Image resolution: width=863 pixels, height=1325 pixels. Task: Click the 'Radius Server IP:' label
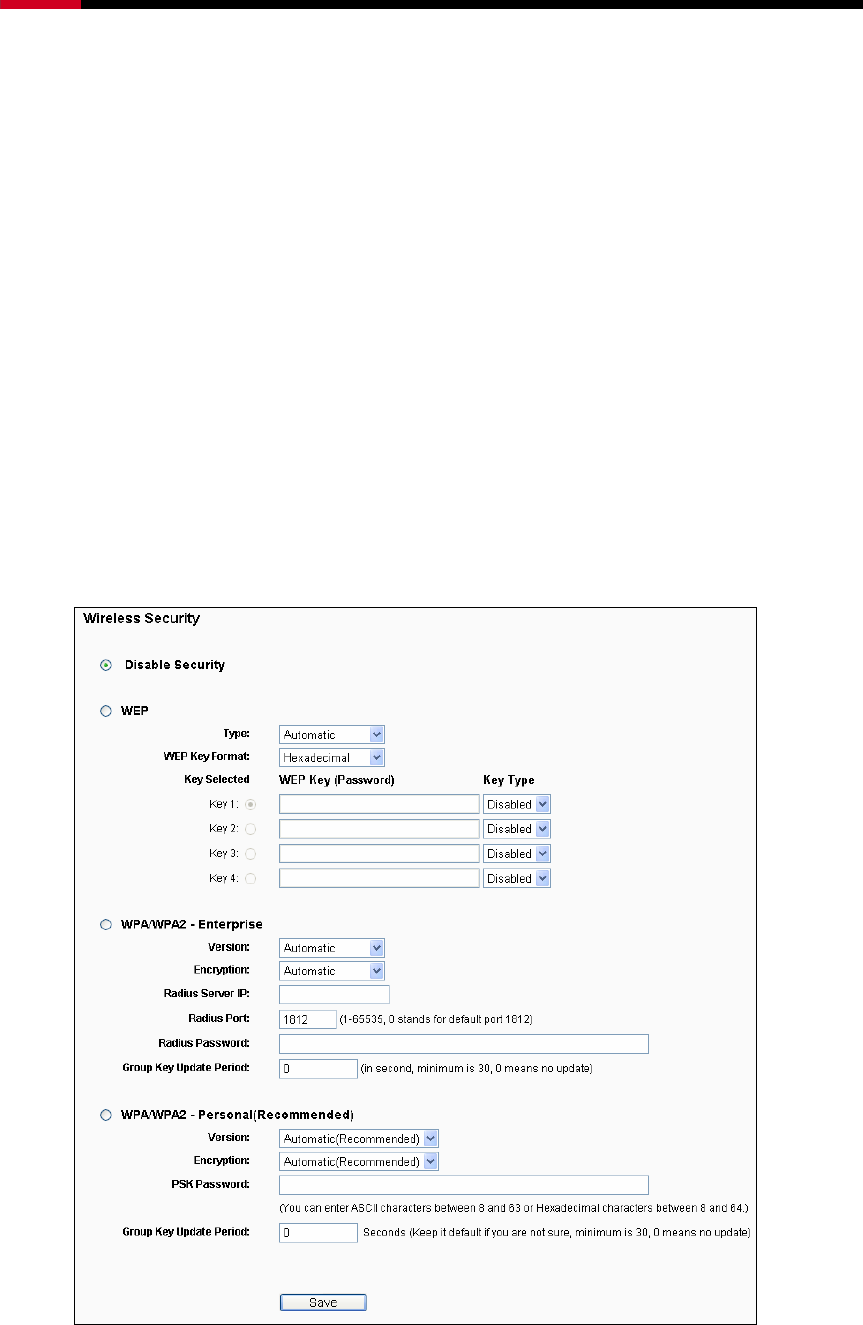point(206,994)
